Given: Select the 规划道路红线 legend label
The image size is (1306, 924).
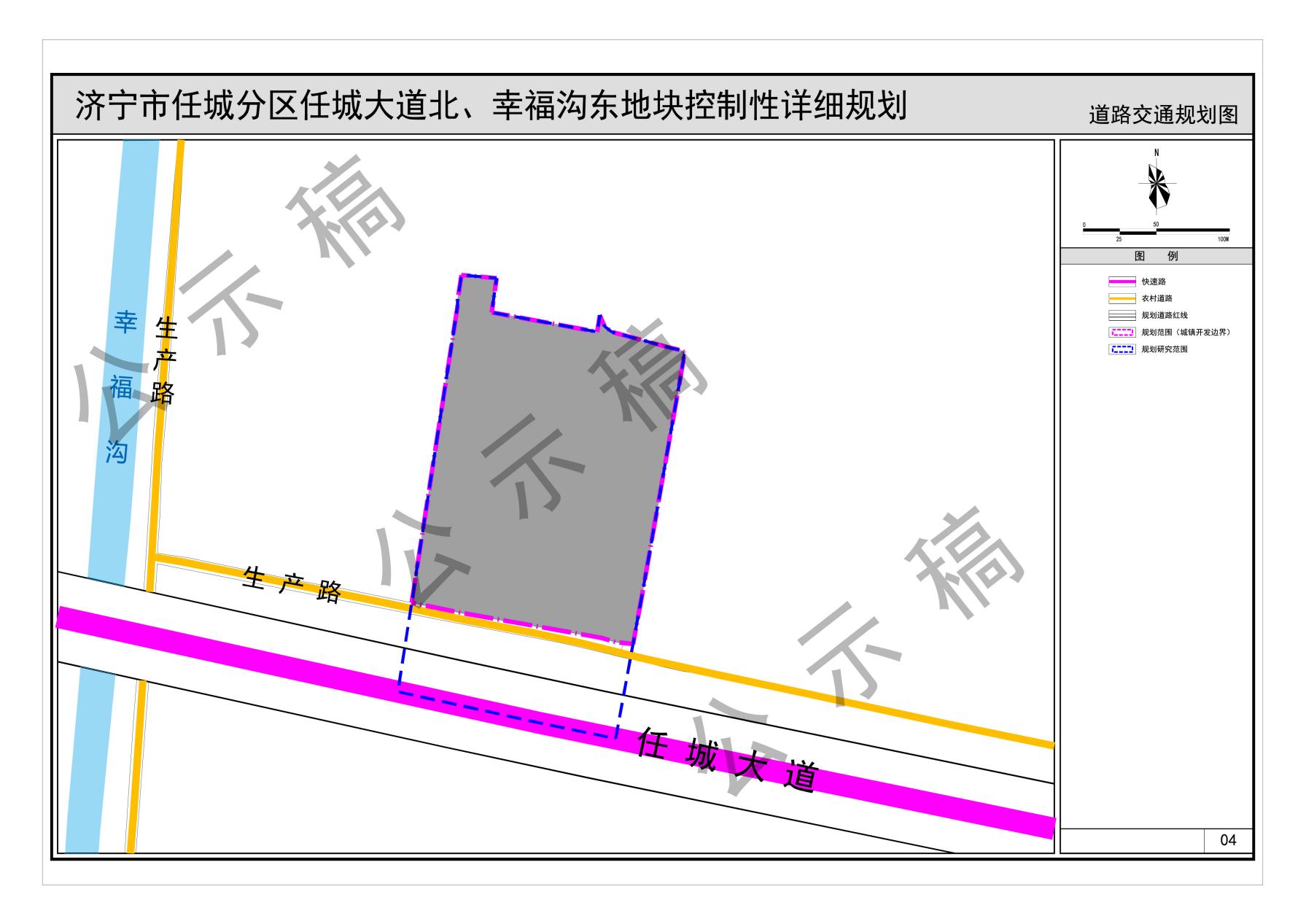Looking at the screenshot, I should [x=1165, y=316].
